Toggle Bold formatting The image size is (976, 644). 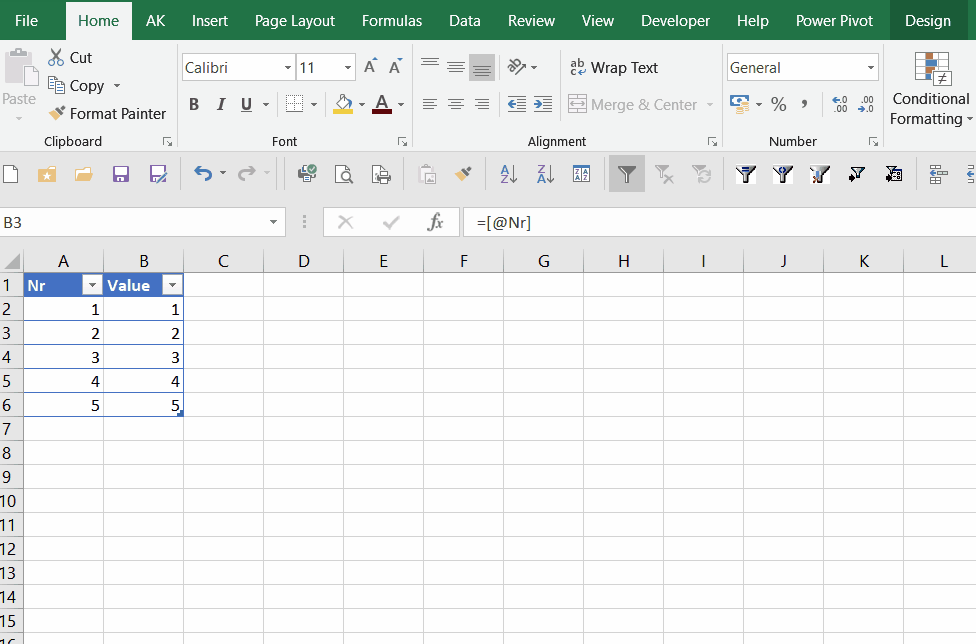click(194, 104)
